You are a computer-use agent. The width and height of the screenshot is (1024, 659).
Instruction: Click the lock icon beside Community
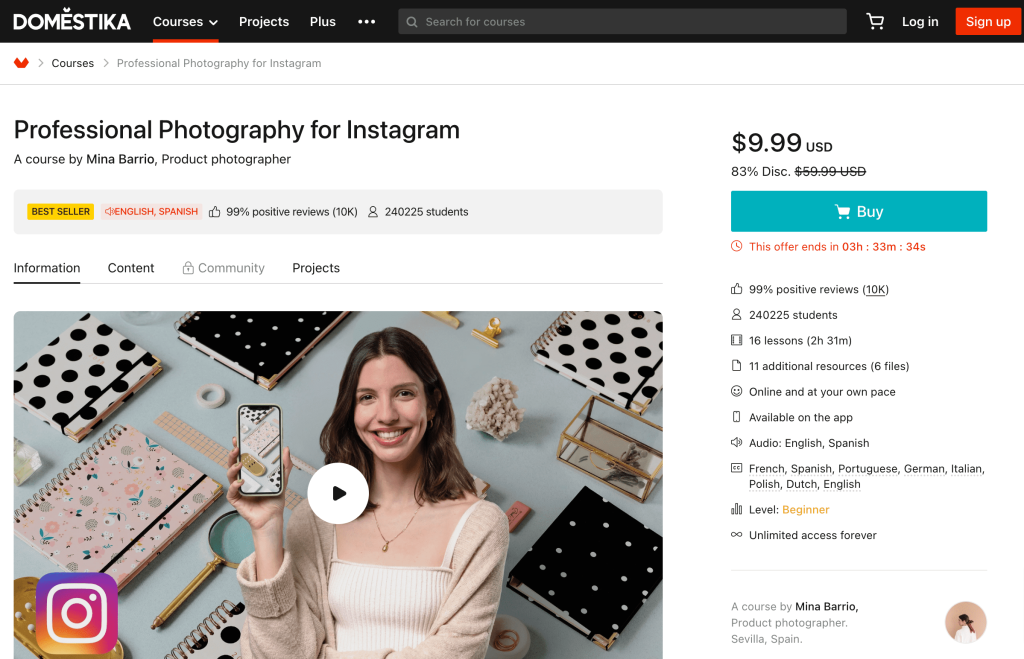[188, 268]
